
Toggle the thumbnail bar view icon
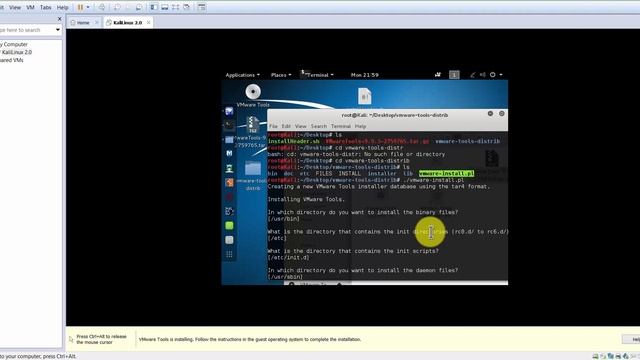164,7
